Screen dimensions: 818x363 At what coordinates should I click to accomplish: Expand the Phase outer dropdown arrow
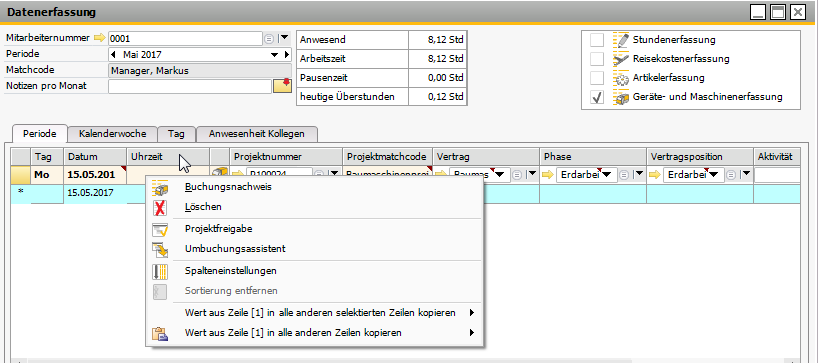[x=639, y=175]
